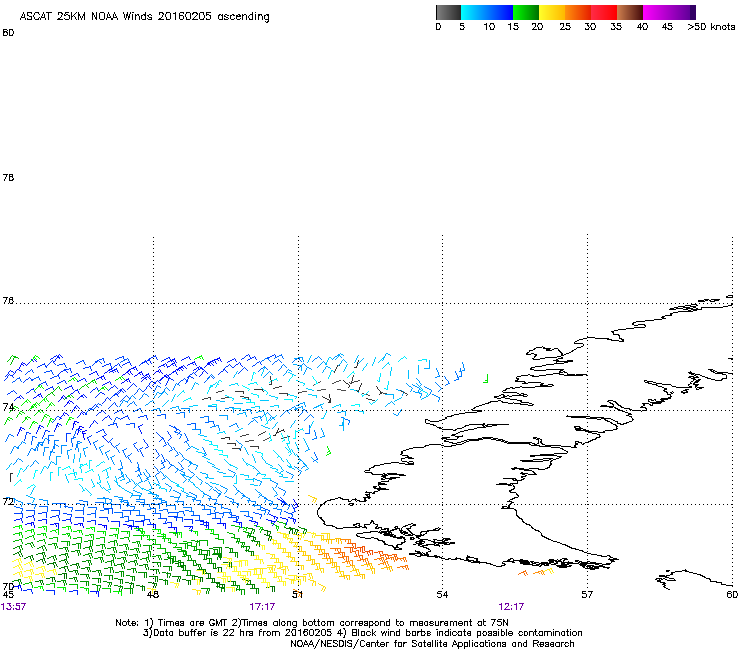Click the yellow 20-25 knots legend segment
Image resolution: width=740 pixels, height=650 pixels.
pos(552,12)
